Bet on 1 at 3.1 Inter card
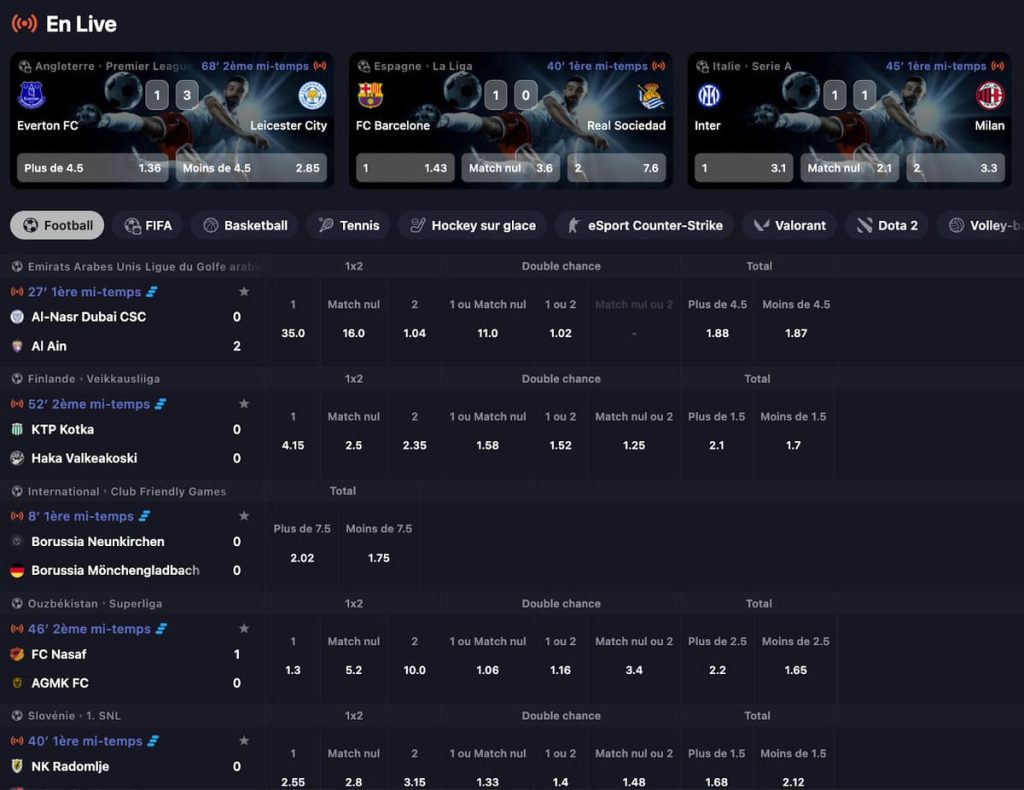Viewport: 1024px width, 790px height. (x=744, y=168)
